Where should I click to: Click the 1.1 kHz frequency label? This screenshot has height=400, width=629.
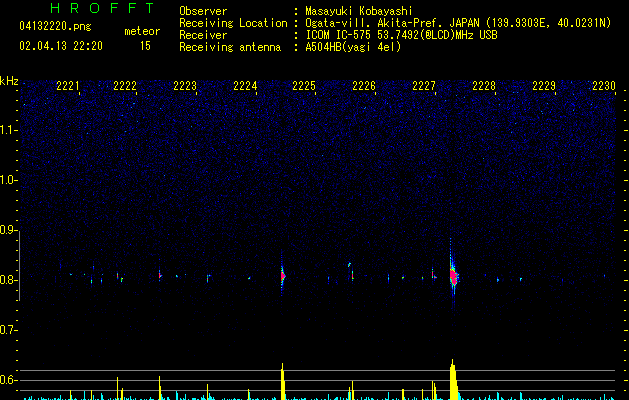[9, 130]
